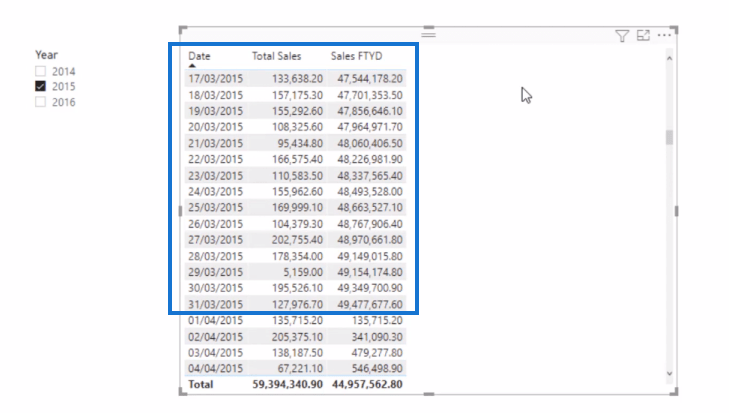Viewport: 729px width, 413px height.
Task: Click the Year slicer title
Action: 46,55
